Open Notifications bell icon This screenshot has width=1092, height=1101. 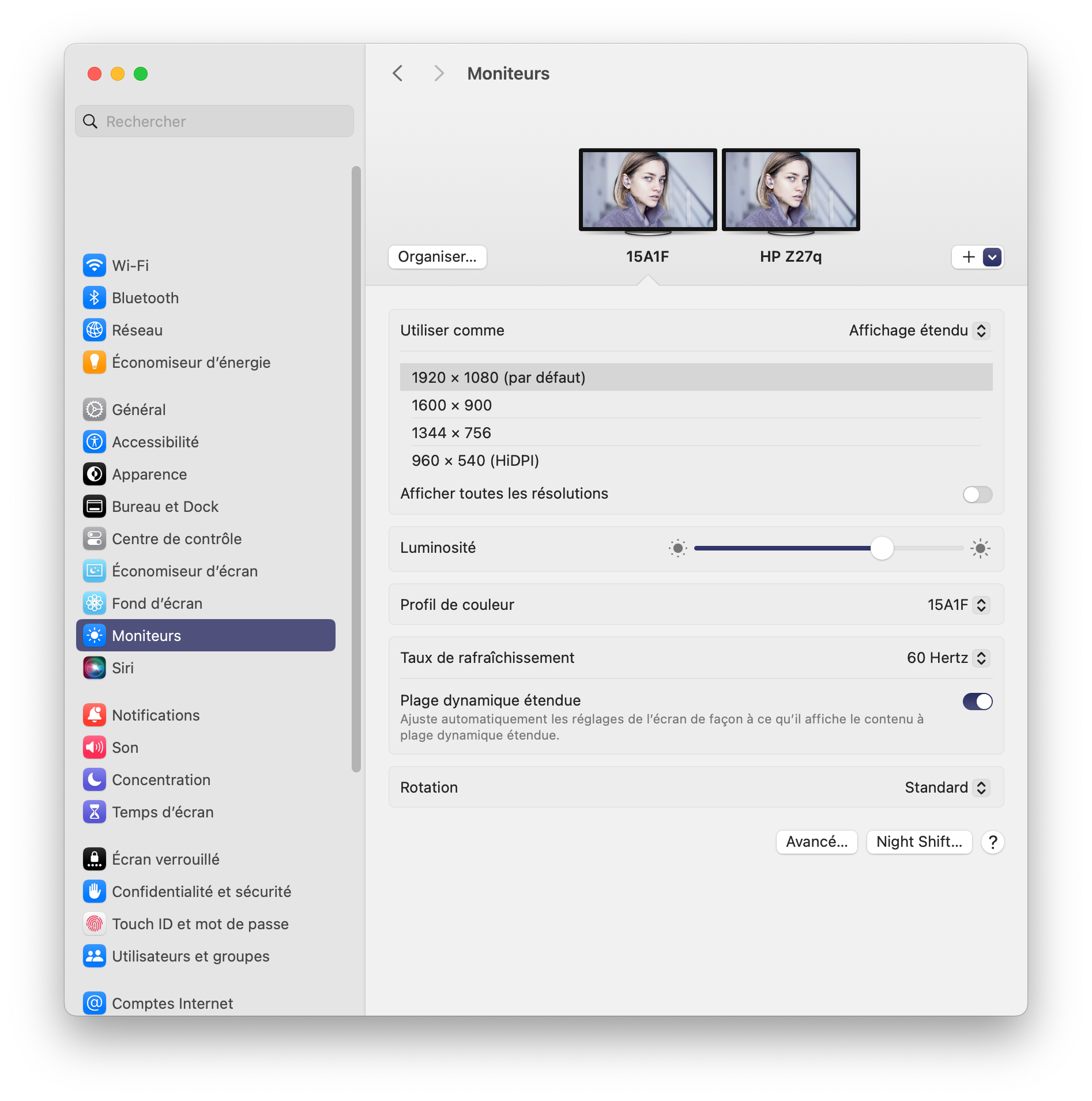pyautogui.click(x=95, y=715)
